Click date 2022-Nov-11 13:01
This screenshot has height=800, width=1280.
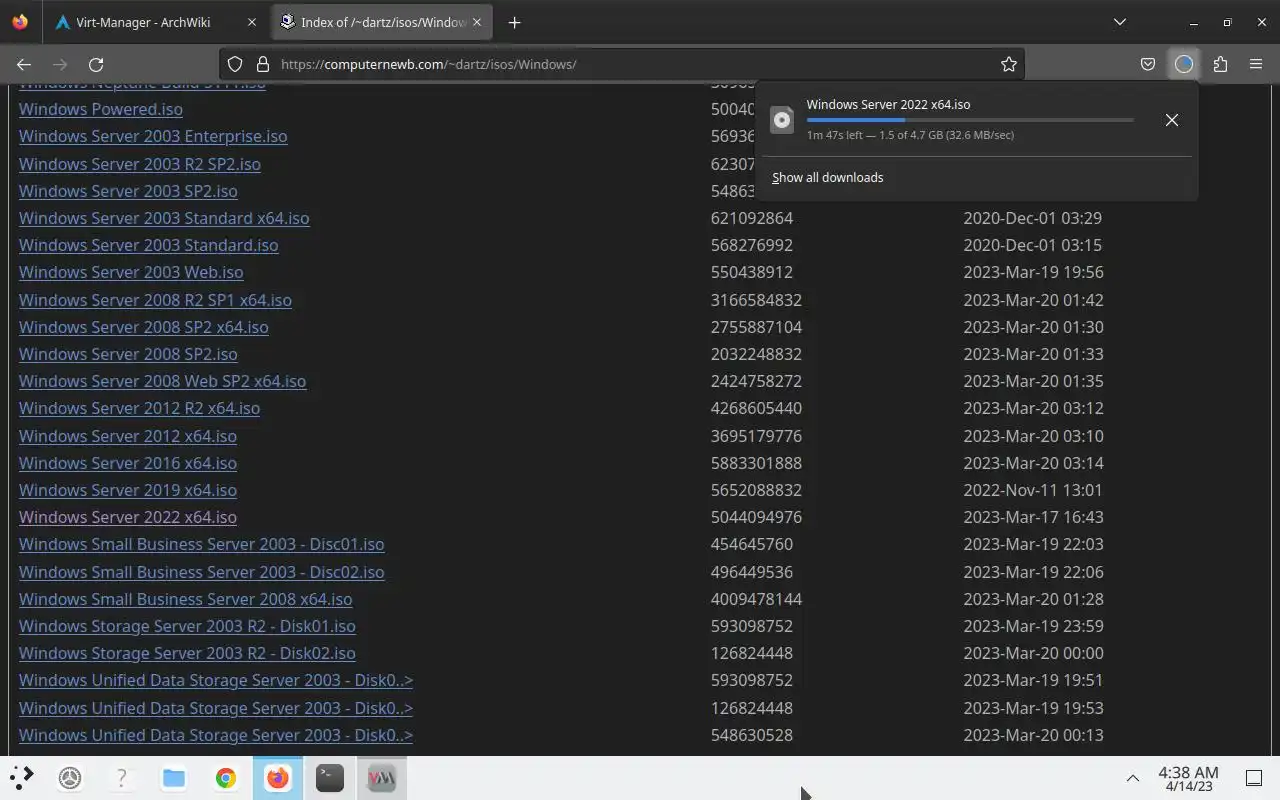click(1033, 490)
